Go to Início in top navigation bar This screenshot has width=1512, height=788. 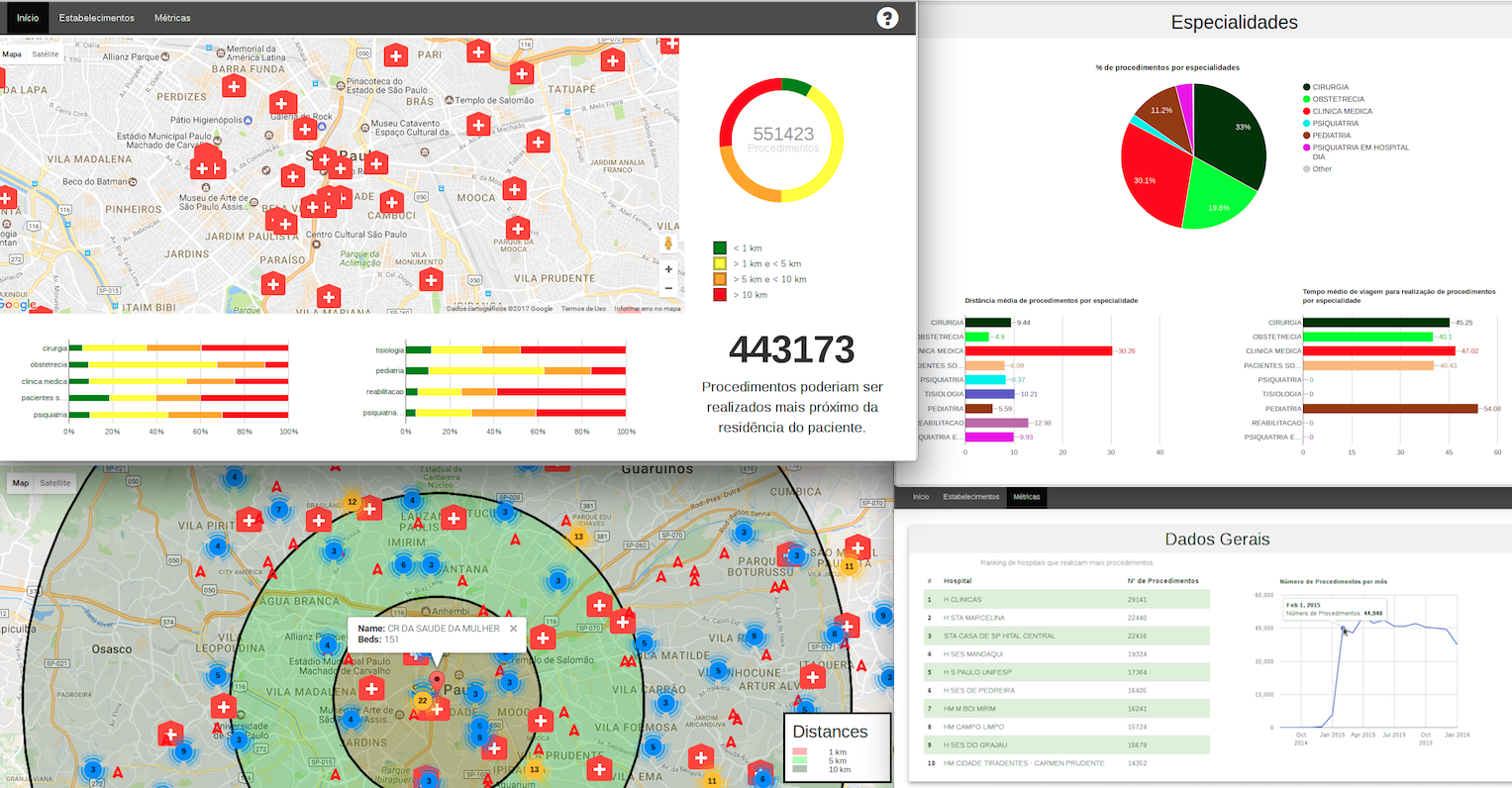point(28,18)
